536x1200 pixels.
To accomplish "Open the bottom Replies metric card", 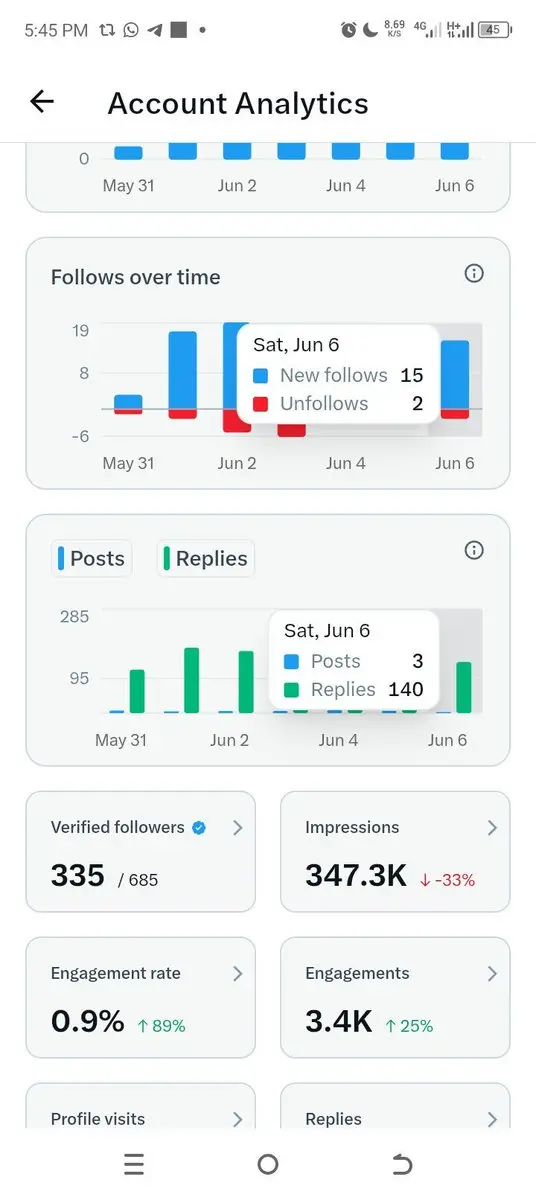I will point(395,1105).
